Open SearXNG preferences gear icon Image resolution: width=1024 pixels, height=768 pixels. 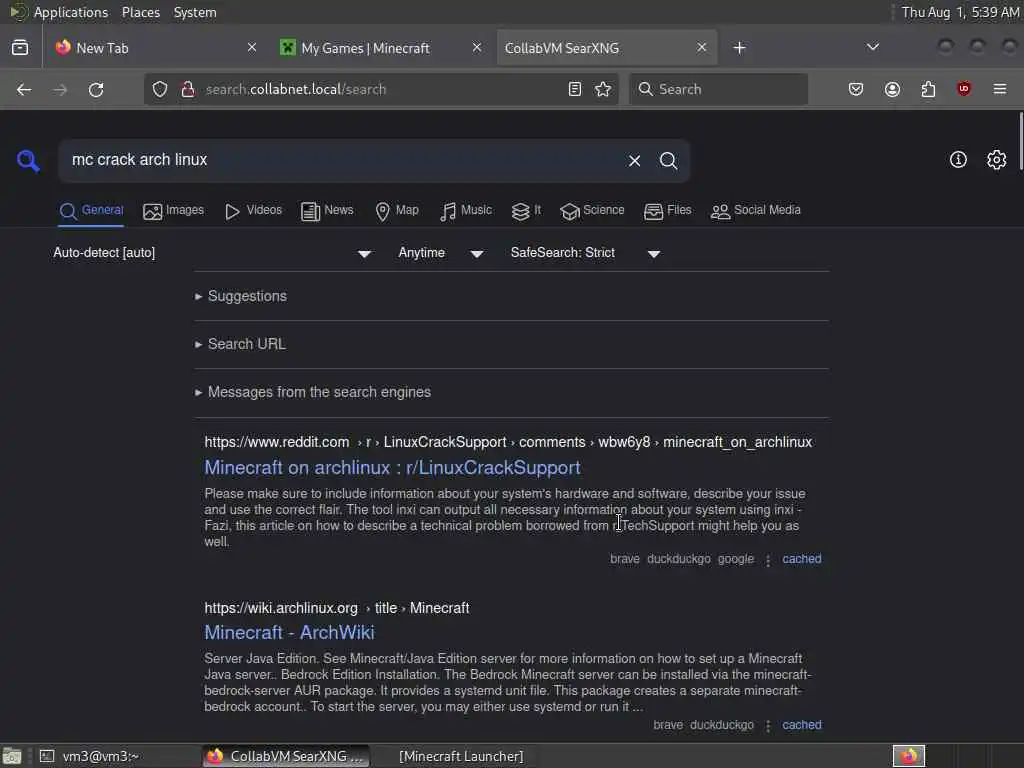(x=997, y=159)
